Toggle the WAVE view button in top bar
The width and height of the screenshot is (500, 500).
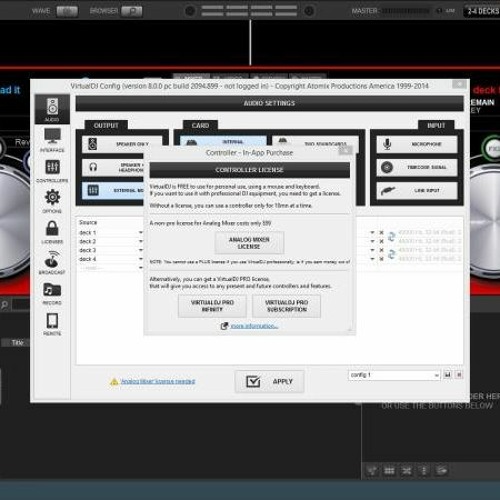(67, 11)
